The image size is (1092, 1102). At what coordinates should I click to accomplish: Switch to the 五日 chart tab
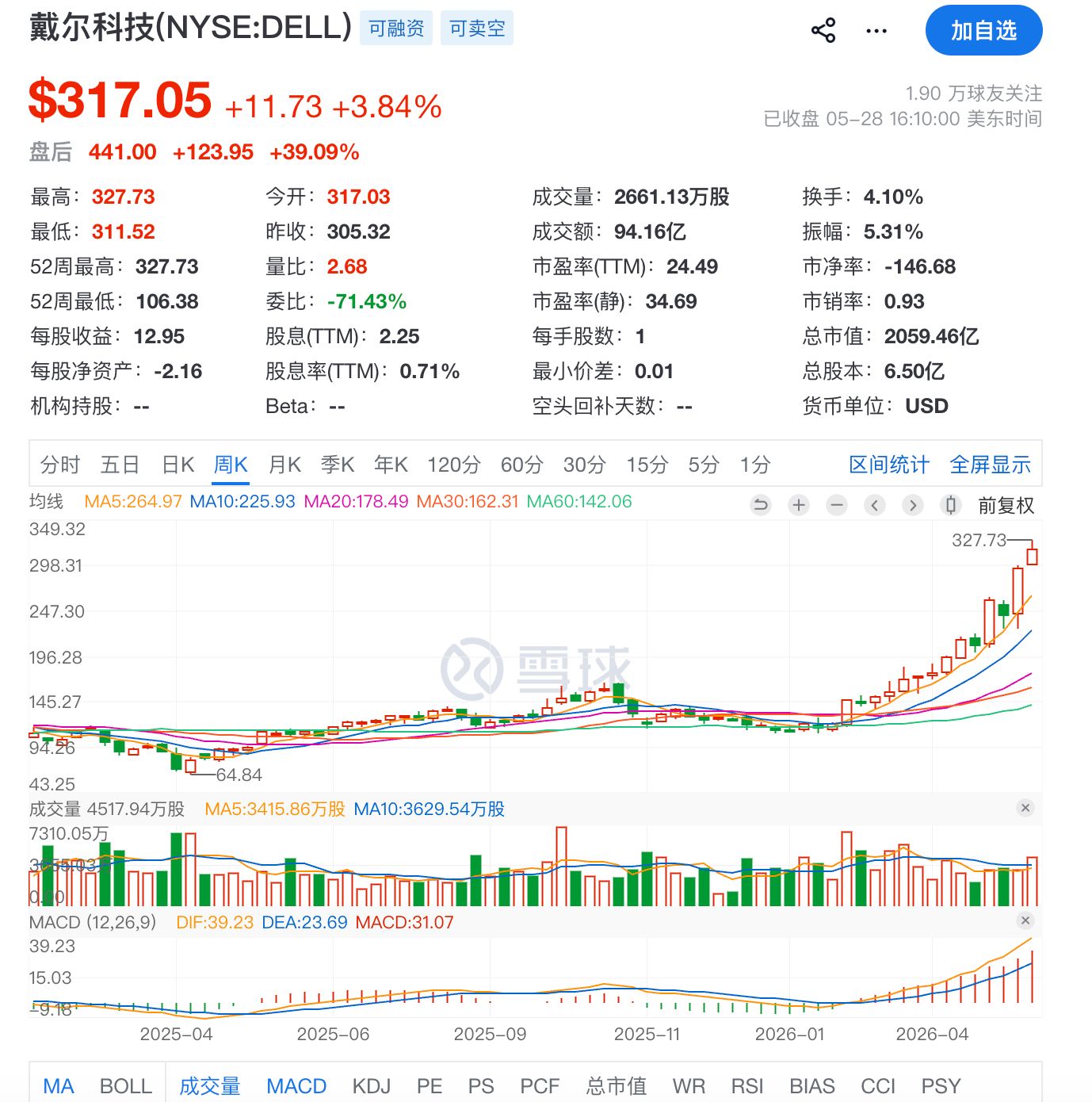[120, 465]
